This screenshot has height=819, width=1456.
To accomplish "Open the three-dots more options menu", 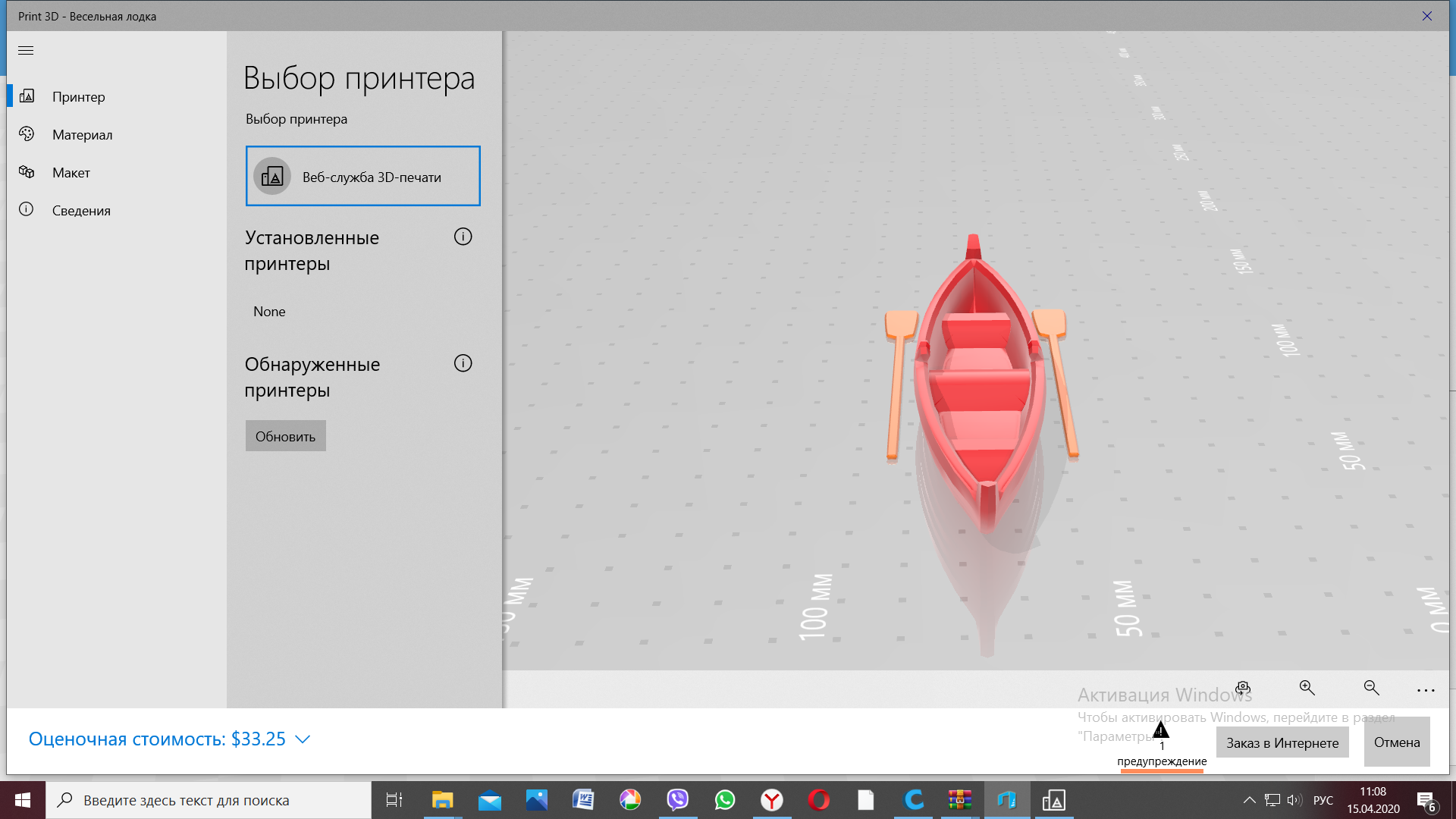I will coord(1426,690).
